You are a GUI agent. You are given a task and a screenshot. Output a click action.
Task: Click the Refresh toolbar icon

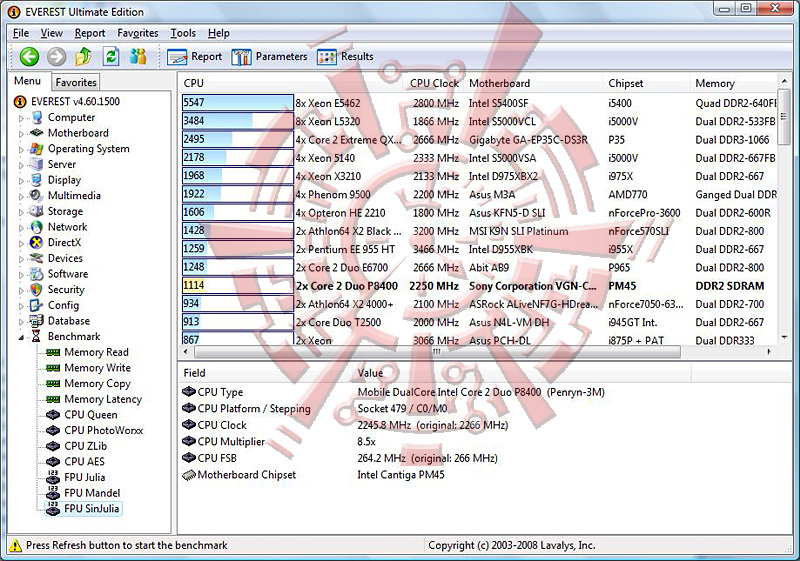click(x=111, y=57)
